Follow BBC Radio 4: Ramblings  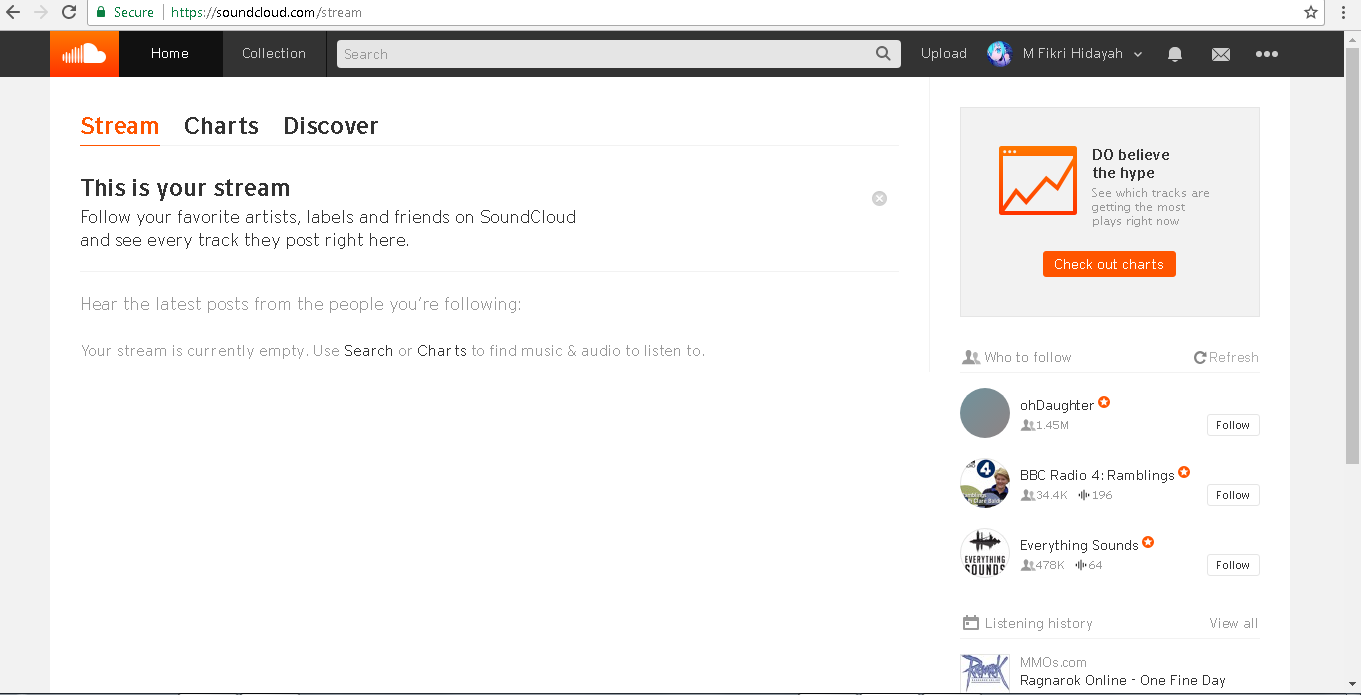click(1233, 495)
